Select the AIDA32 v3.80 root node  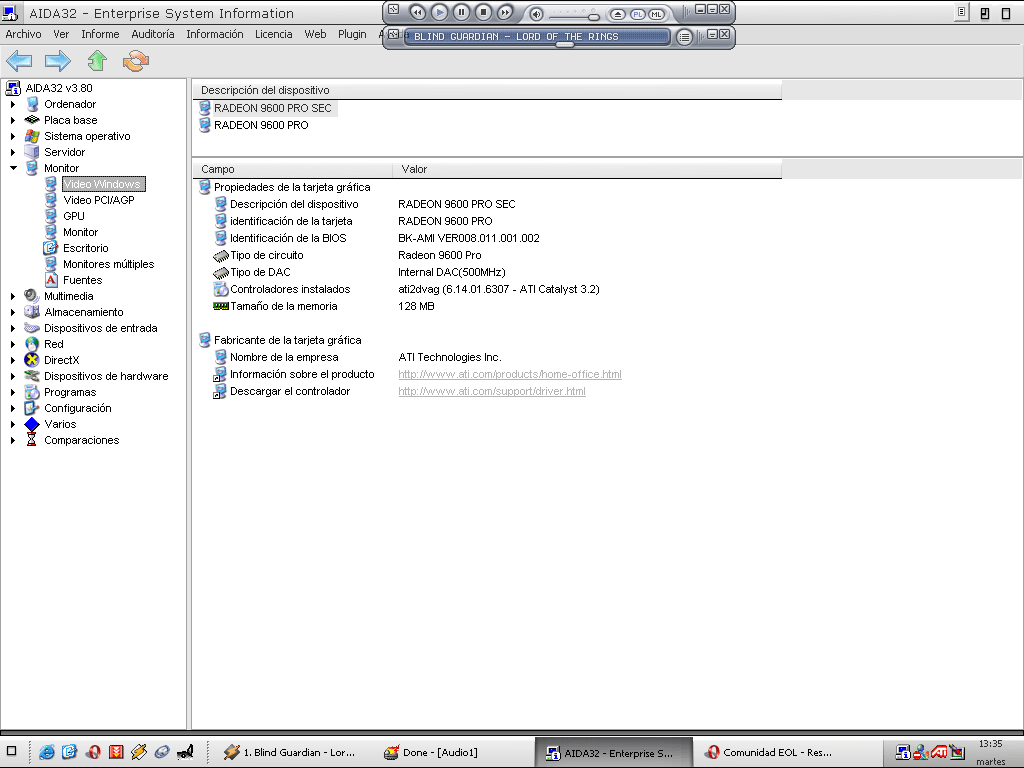click(59, 88)
